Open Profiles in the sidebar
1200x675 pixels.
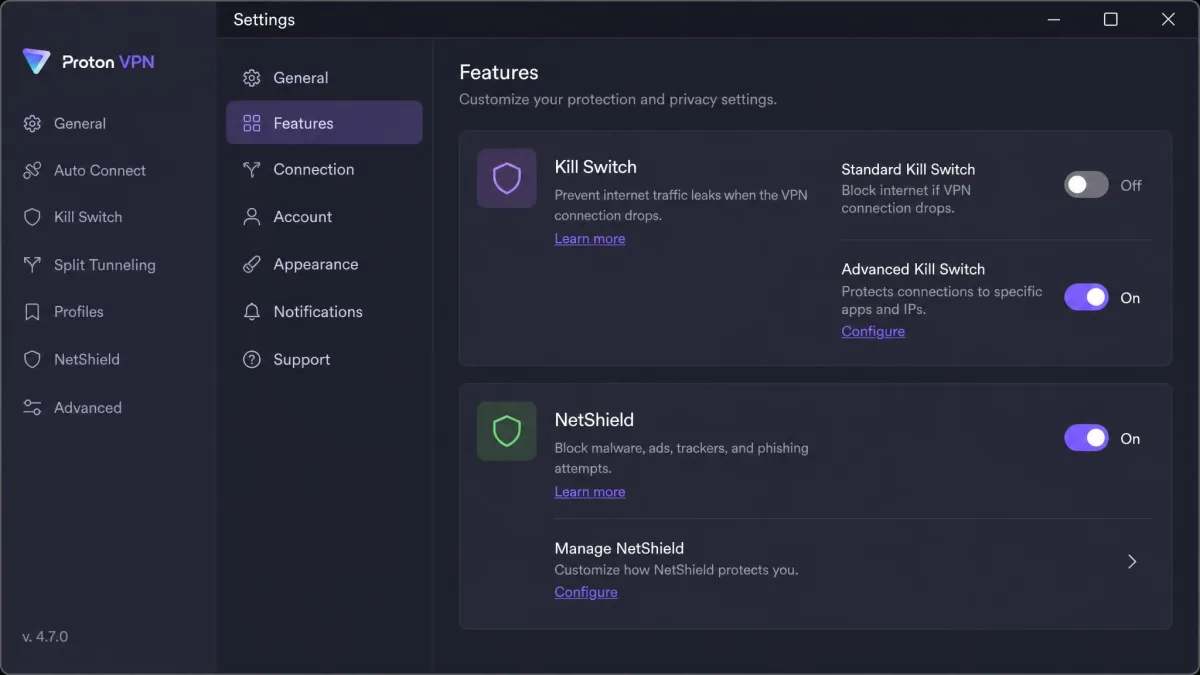pyautogui.click(x=79, y=312)
